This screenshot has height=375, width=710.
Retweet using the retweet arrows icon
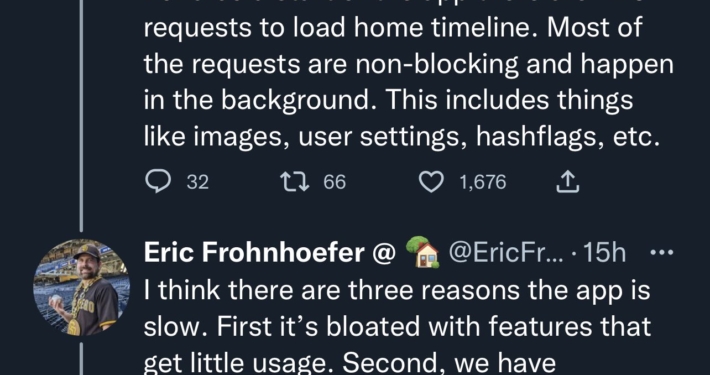pos(294,182)
